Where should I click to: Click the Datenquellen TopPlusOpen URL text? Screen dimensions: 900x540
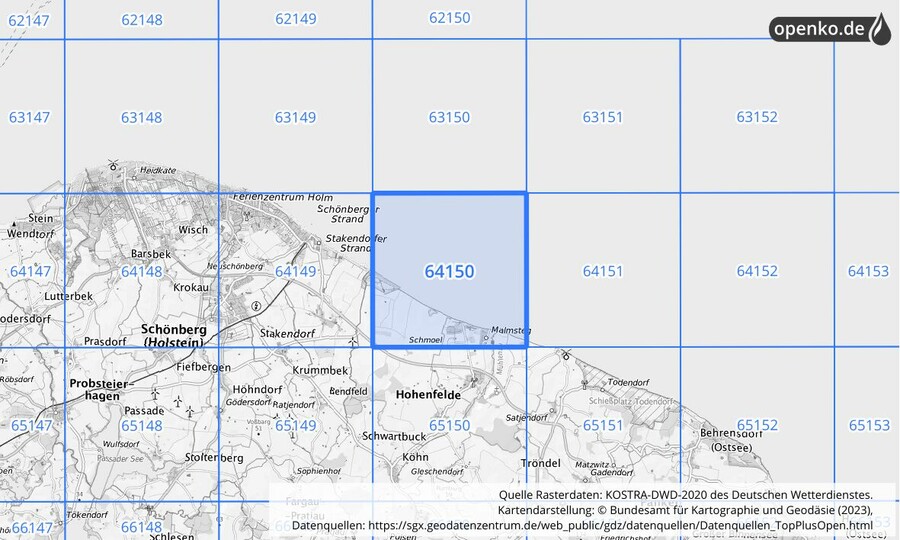(x=582, y=525)
